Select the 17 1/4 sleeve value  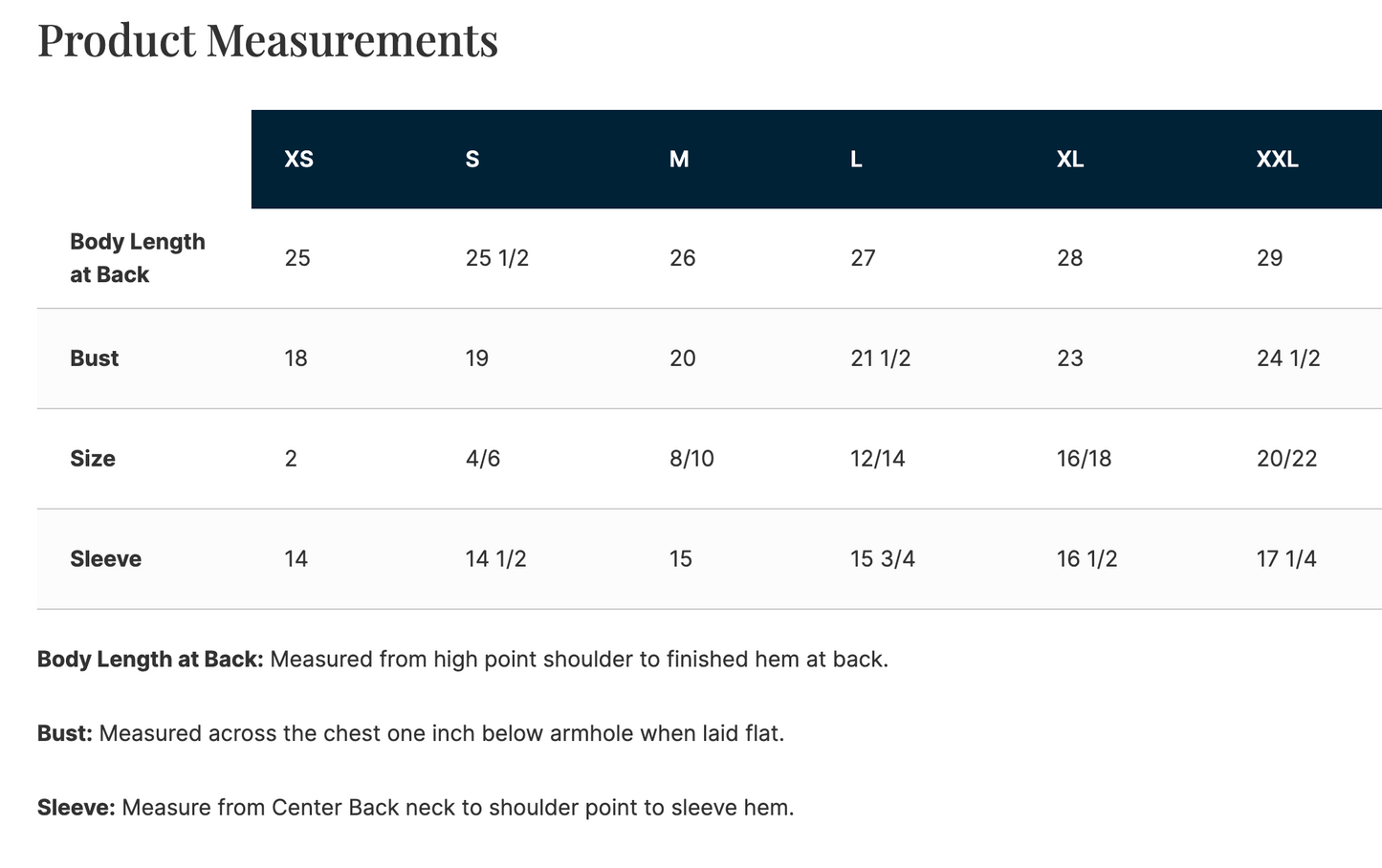click(1286, 559)
